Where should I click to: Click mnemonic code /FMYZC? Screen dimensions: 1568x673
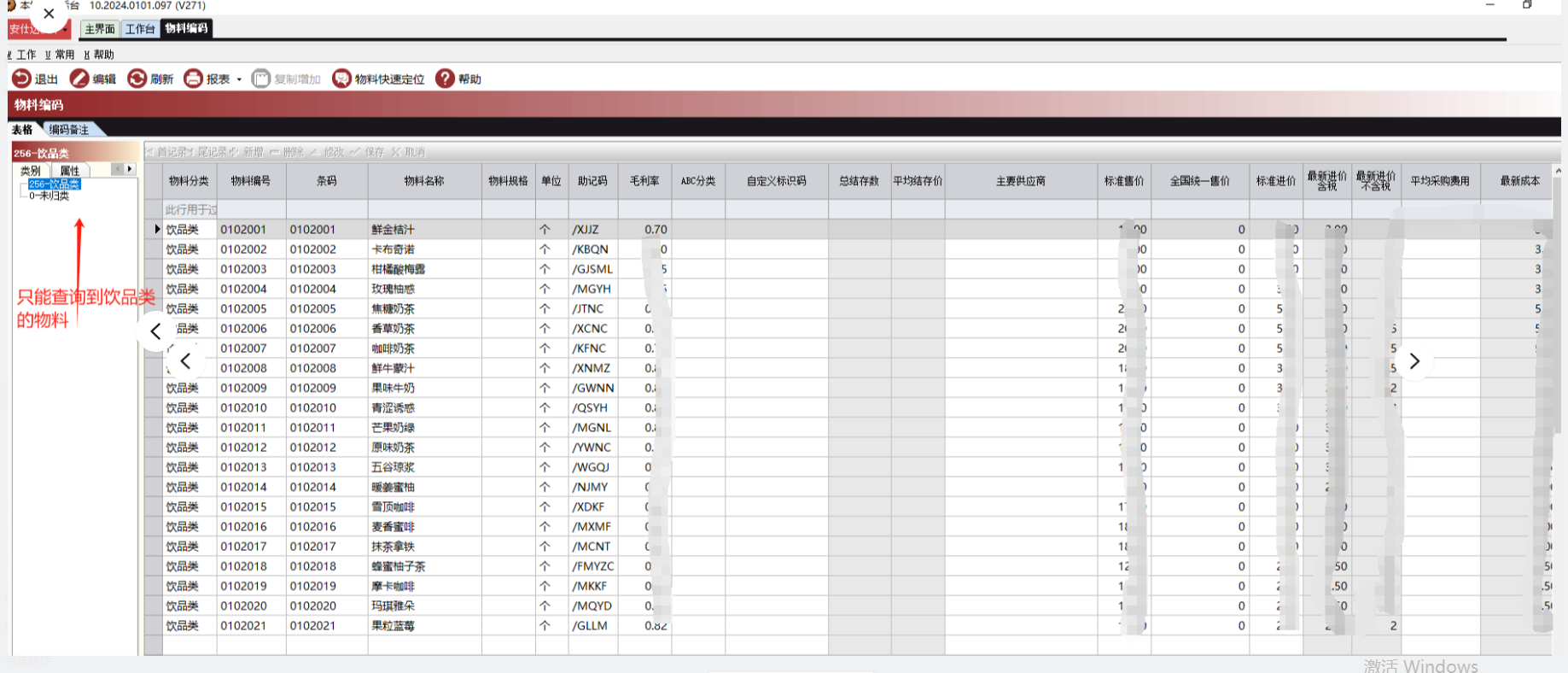pos(593,566)
